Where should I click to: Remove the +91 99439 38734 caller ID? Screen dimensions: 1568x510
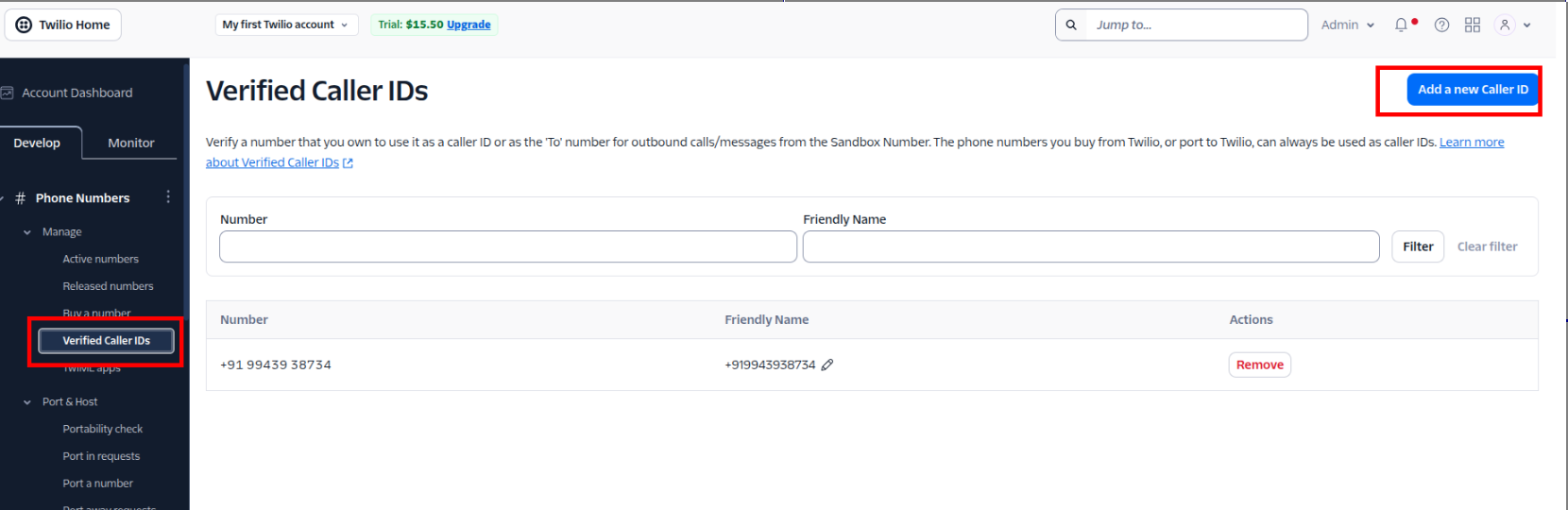coord(1259,365)
